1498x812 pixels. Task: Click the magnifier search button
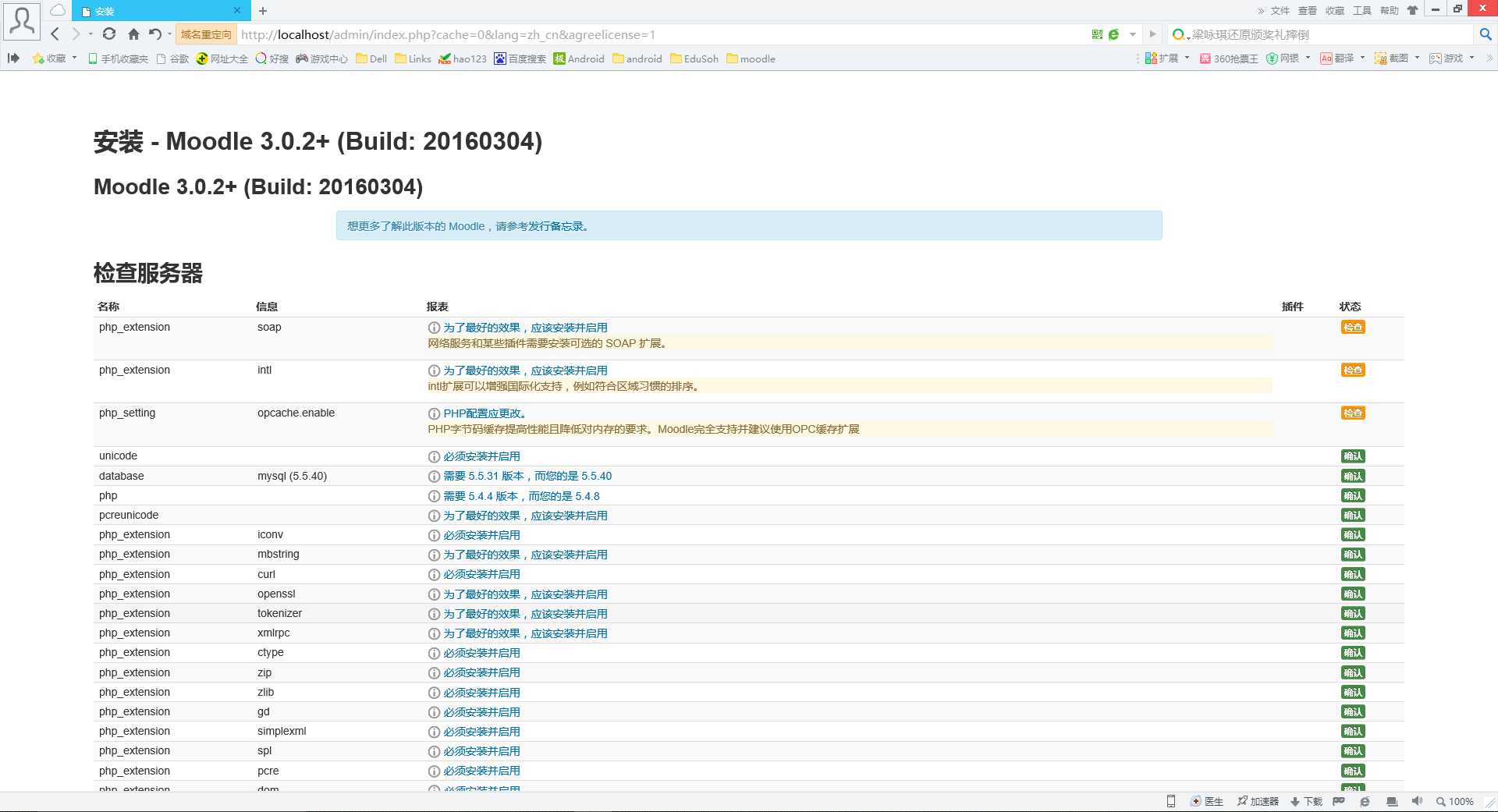pos(1486,34)
